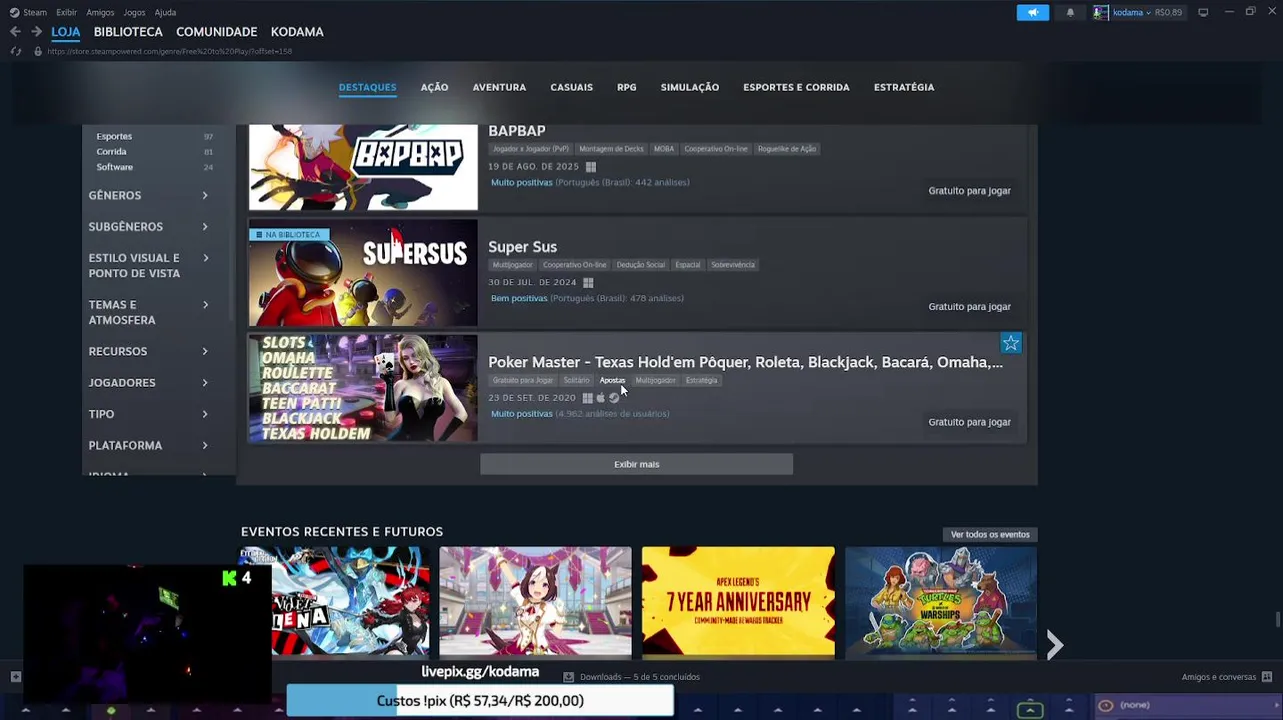Click the BAPBAP game title
The width and height of the screenshot is (1283, 720).
[x=516, y=131]
